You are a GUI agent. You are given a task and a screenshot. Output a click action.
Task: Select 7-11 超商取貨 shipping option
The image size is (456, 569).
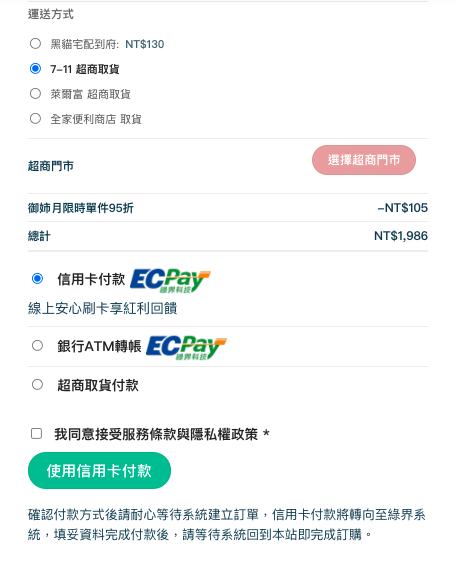tap(35, 69)
